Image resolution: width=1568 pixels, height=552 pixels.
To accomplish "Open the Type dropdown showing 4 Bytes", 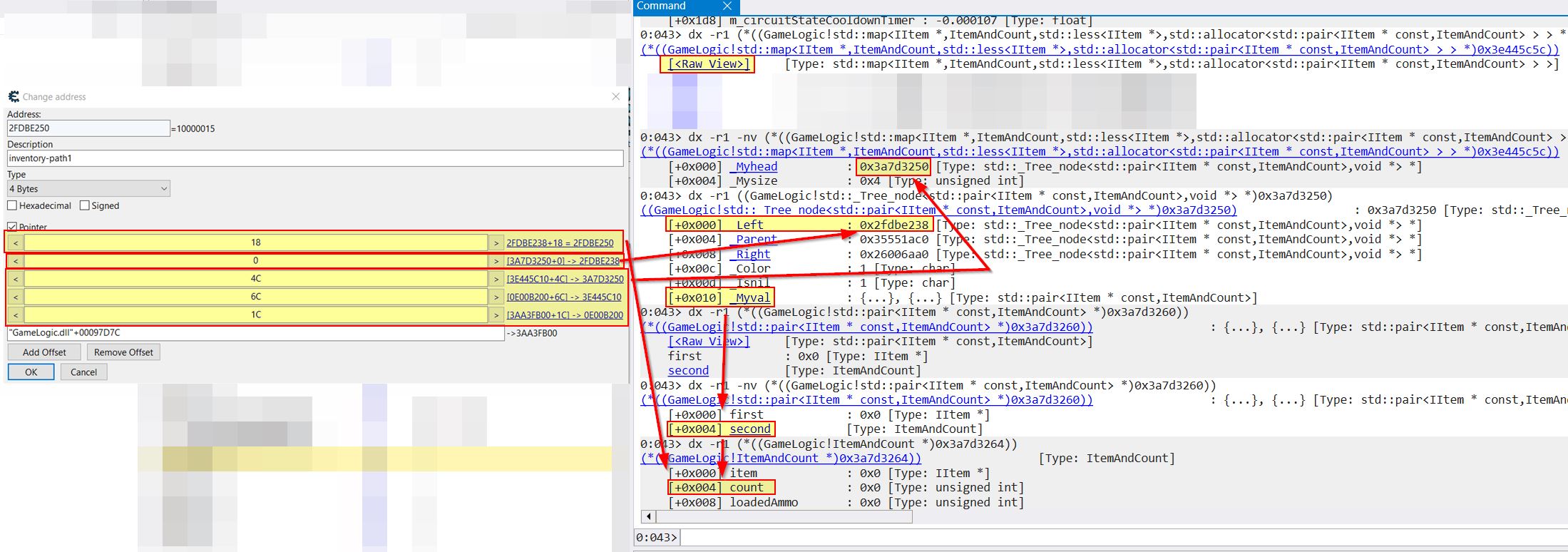I will pyautogui.click(x=88, y=189).
